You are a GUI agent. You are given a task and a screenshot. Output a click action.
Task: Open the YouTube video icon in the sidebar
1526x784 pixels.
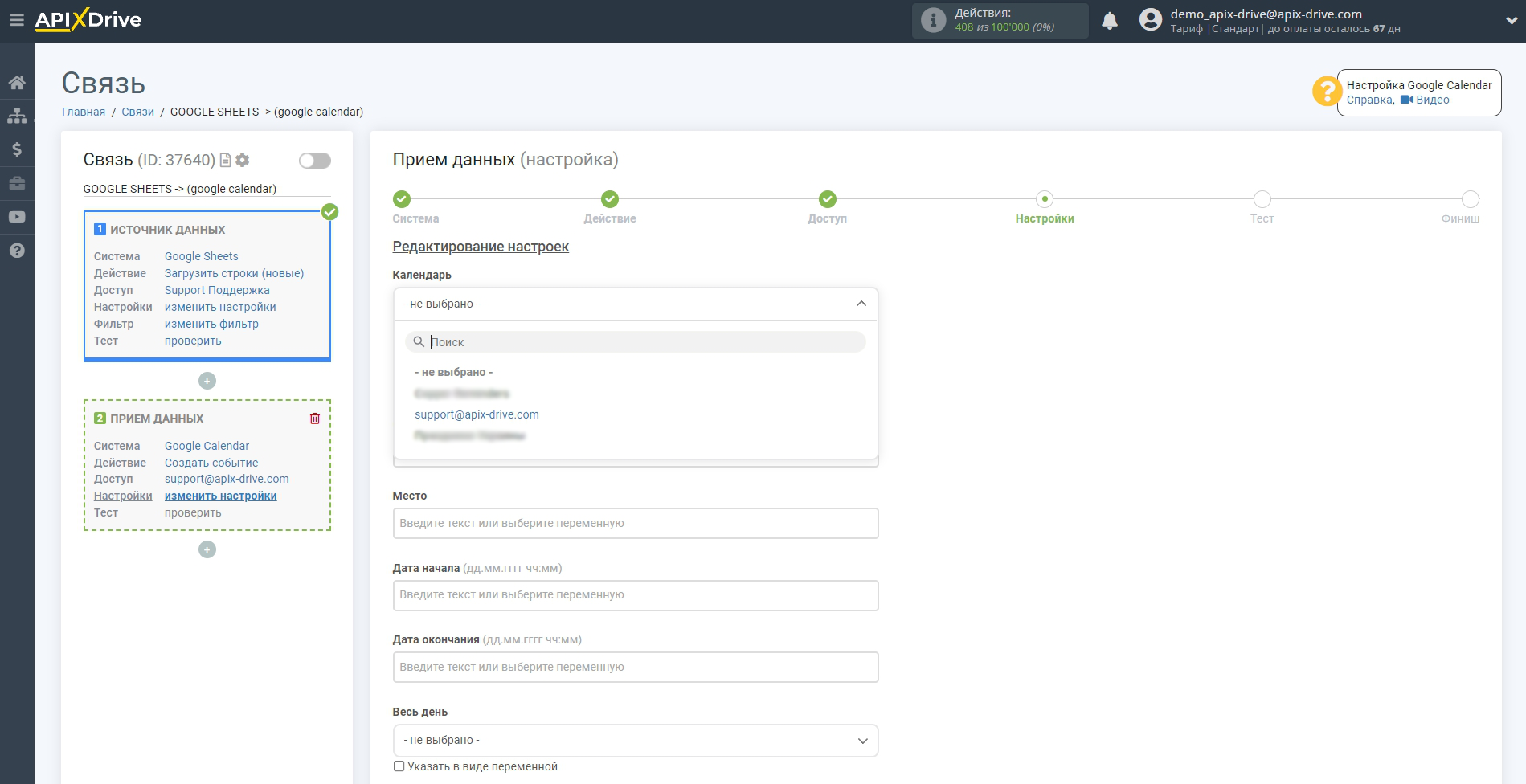tap(17, 217)
